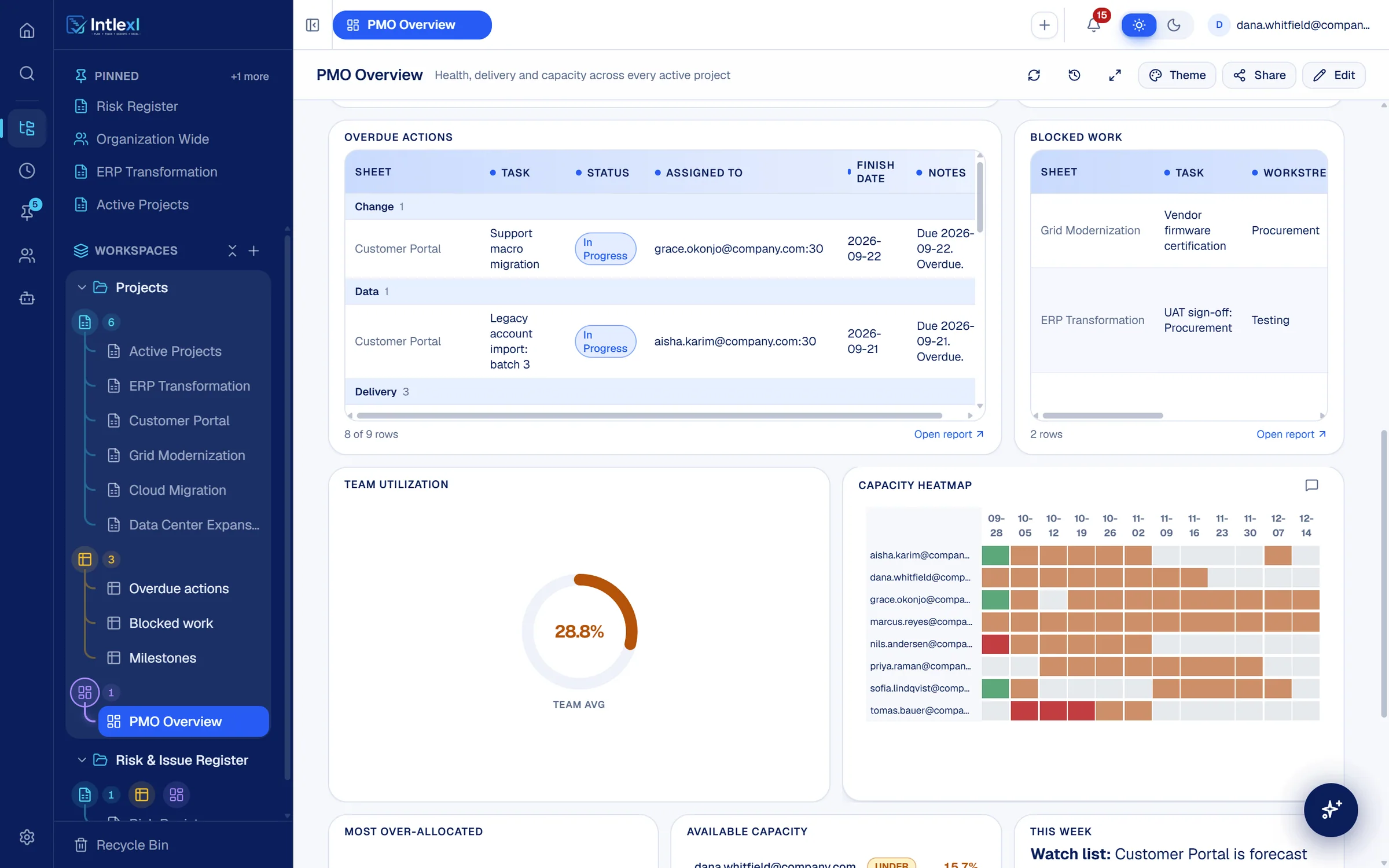Open Recycle Bin
Screen dimensions: 1389x868
point(122,845)
